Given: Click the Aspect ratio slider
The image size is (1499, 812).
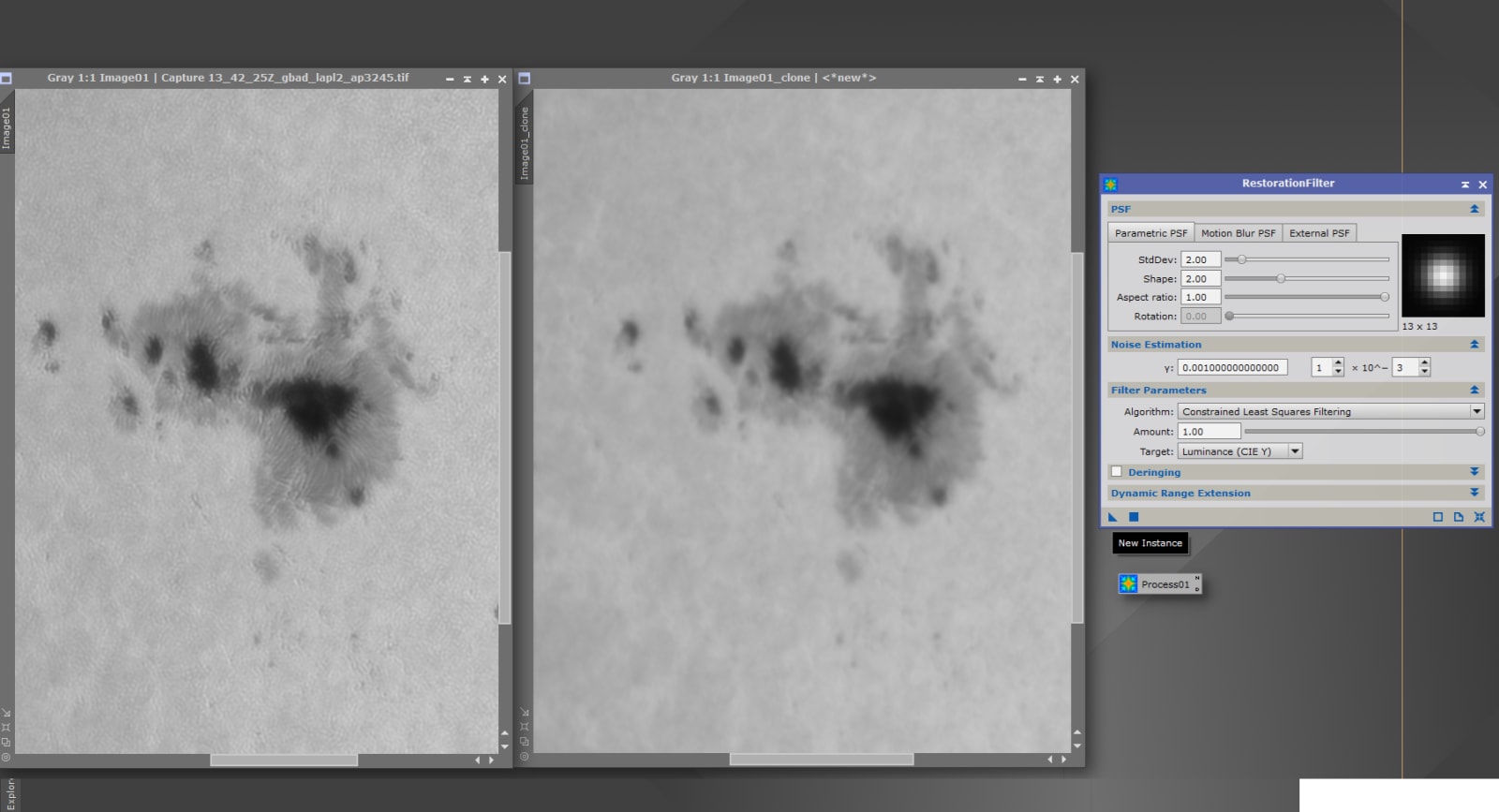Looking at the screenshot, I should pyautogui.click(x=1307, y=297).
